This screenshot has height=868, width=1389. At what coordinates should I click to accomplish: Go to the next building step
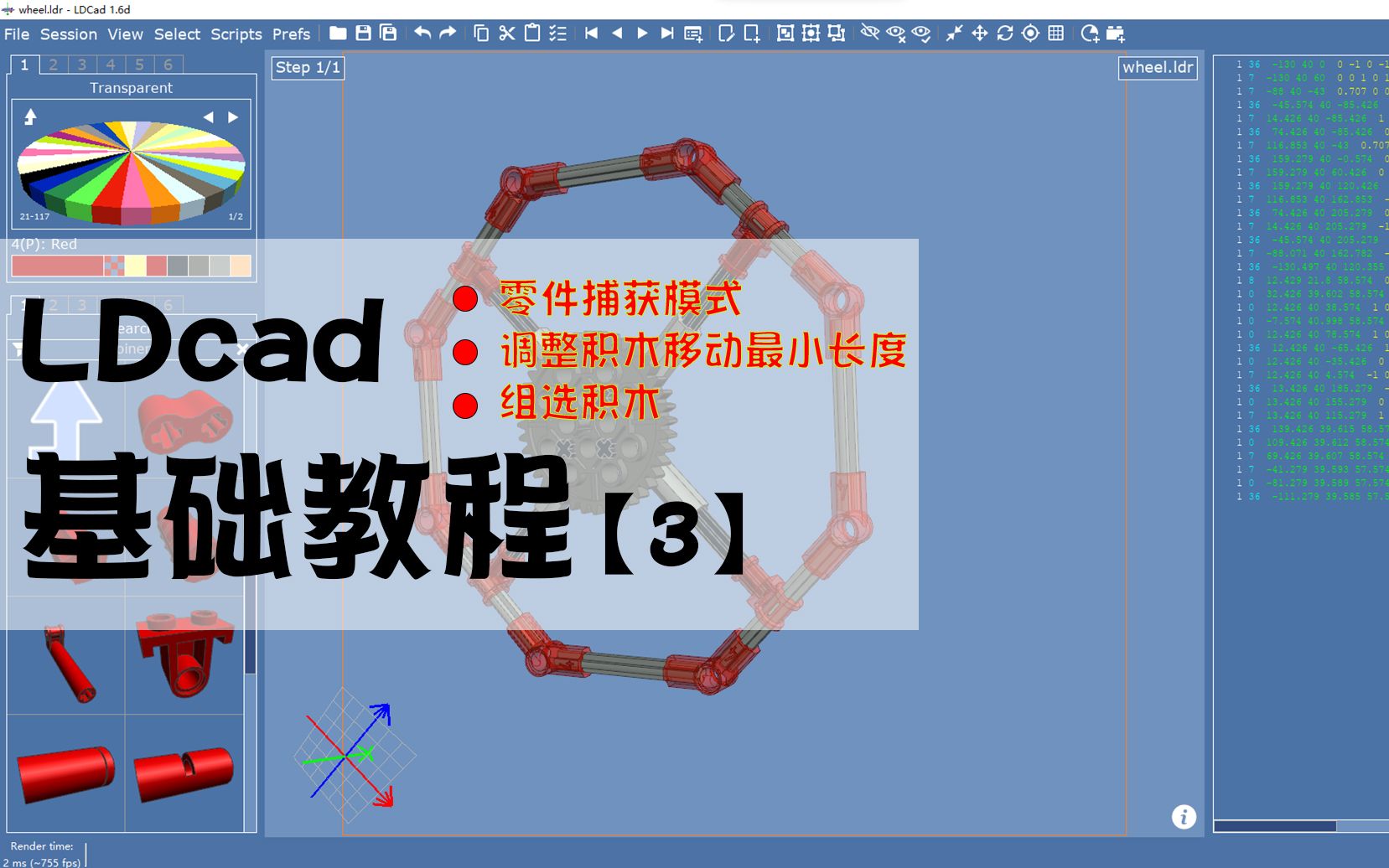[642, 34]
